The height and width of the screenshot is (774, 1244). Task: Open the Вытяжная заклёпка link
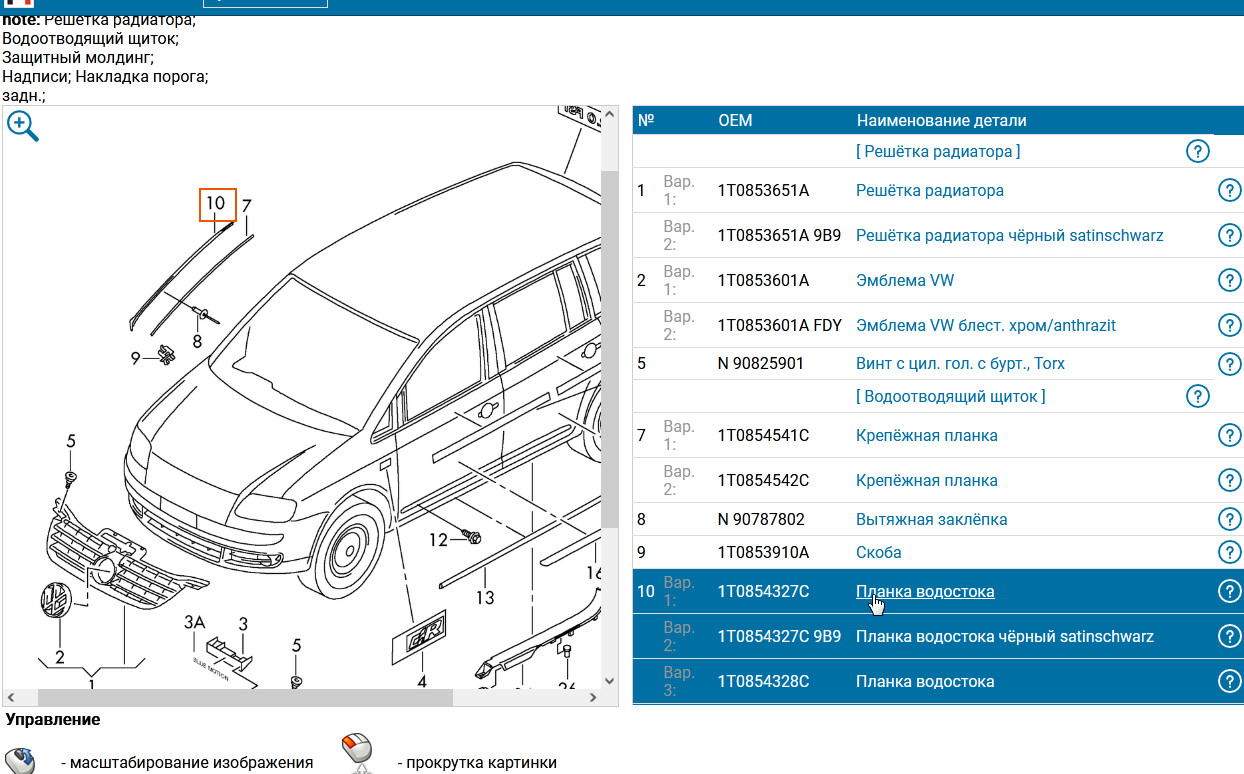coord(932,519)
